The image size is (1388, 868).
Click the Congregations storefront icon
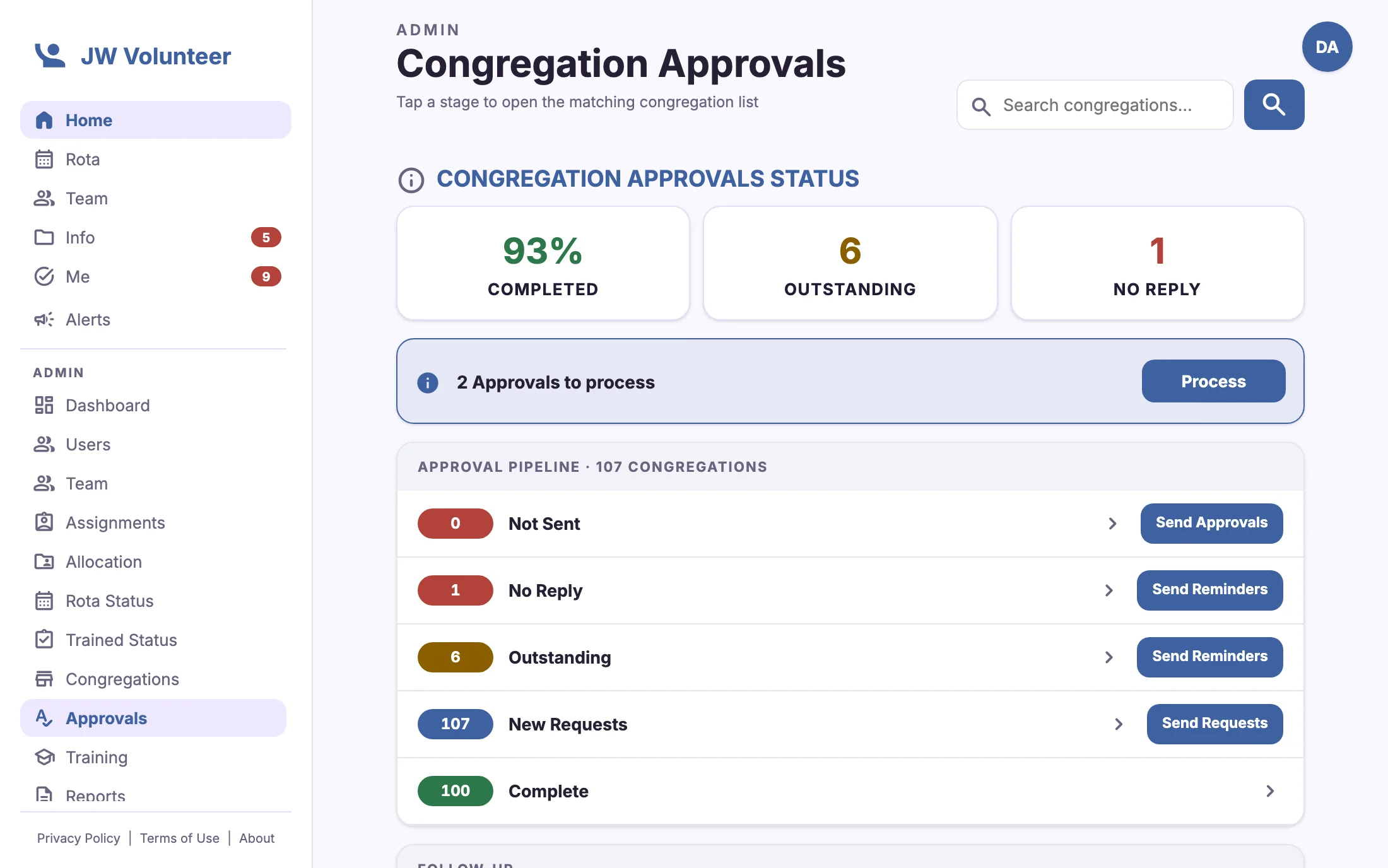click(44, 679)
